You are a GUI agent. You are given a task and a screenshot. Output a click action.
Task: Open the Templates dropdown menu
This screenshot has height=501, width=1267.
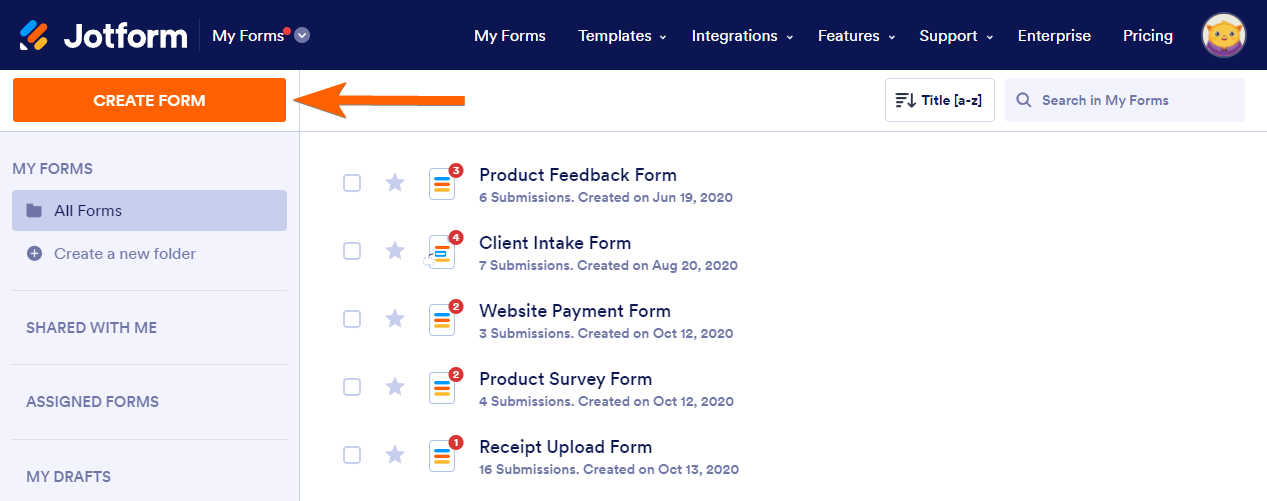(x=621, y=36)
